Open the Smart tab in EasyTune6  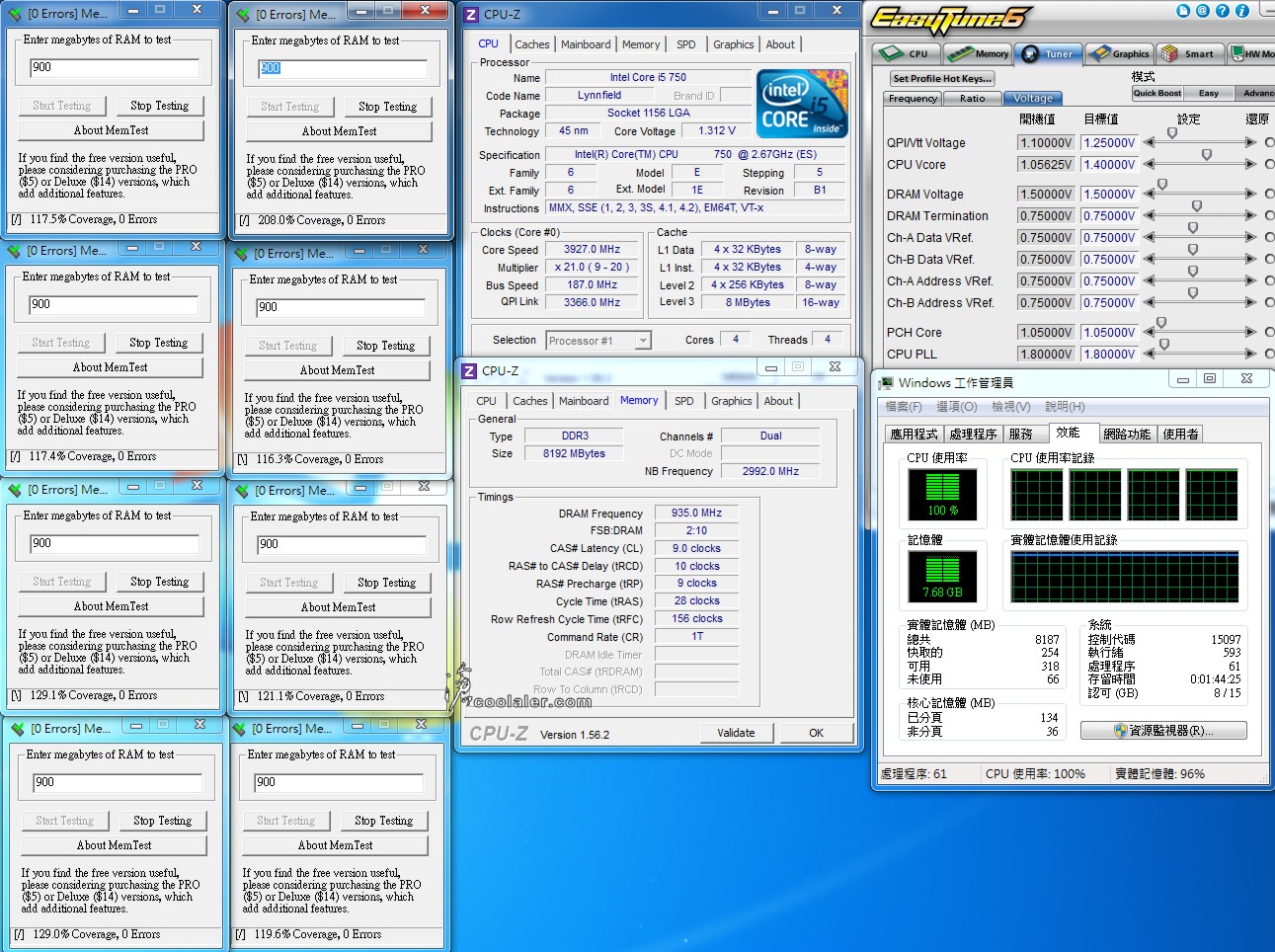[1190, 53]
